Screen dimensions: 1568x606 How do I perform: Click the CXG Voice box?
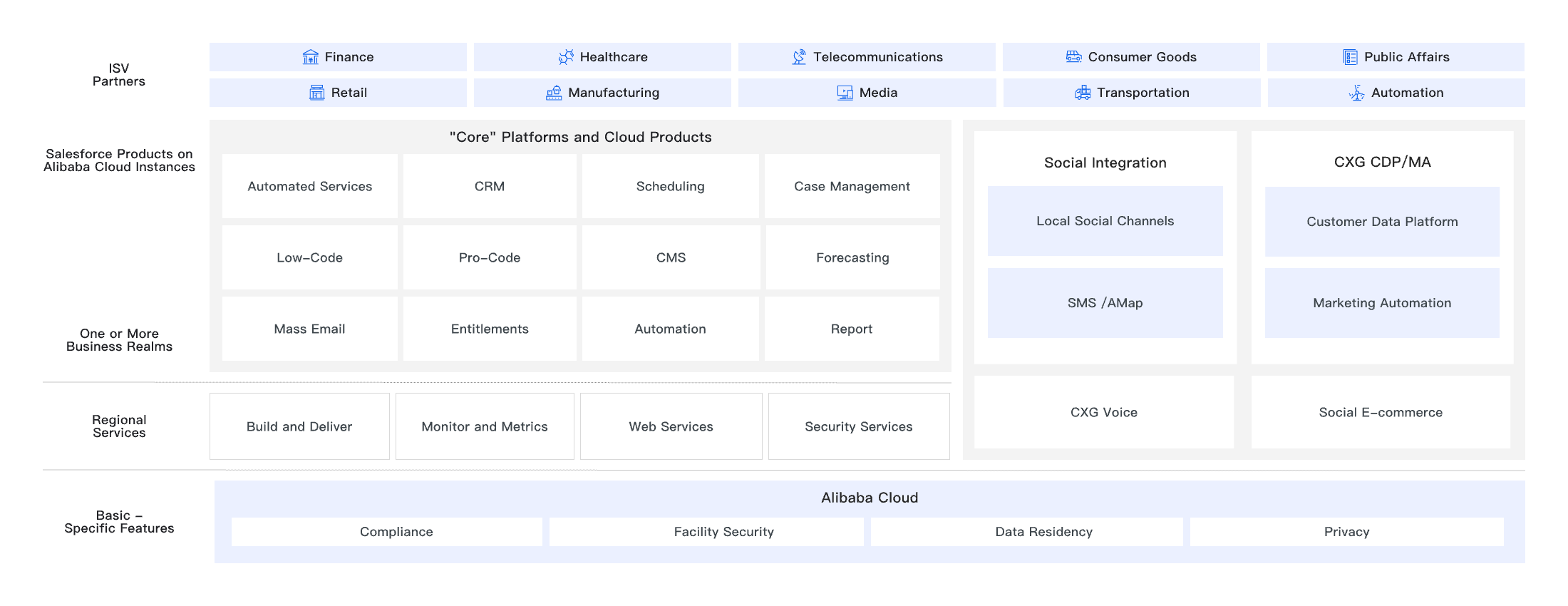(1104, 412)
